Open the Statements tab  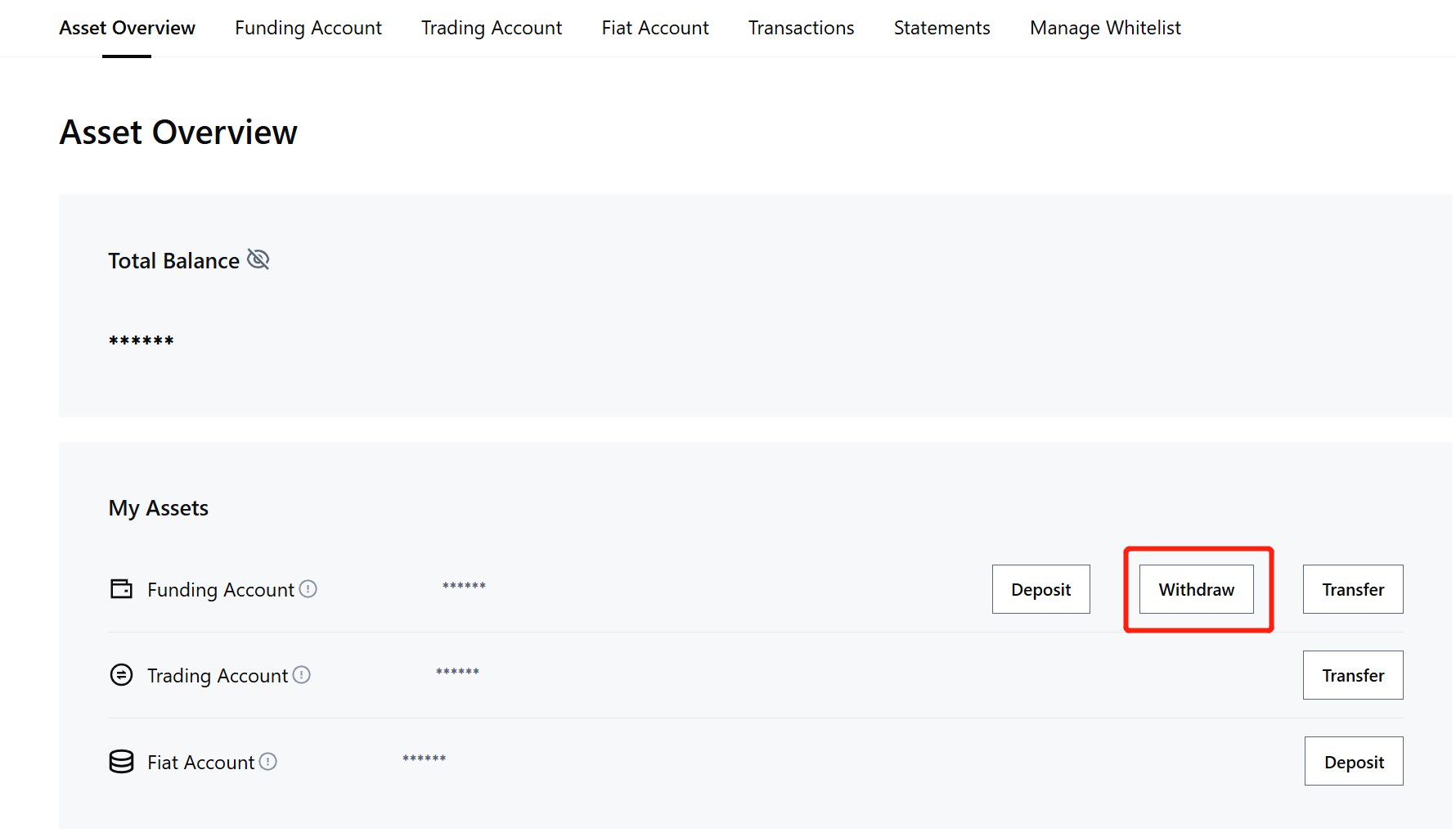(941, 28)
